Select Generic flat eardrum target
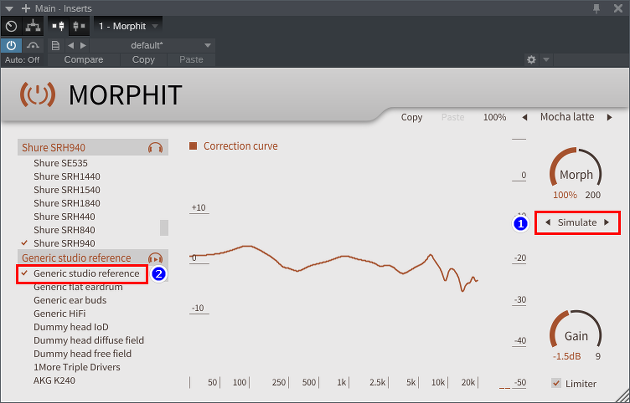 pos(78,287)
